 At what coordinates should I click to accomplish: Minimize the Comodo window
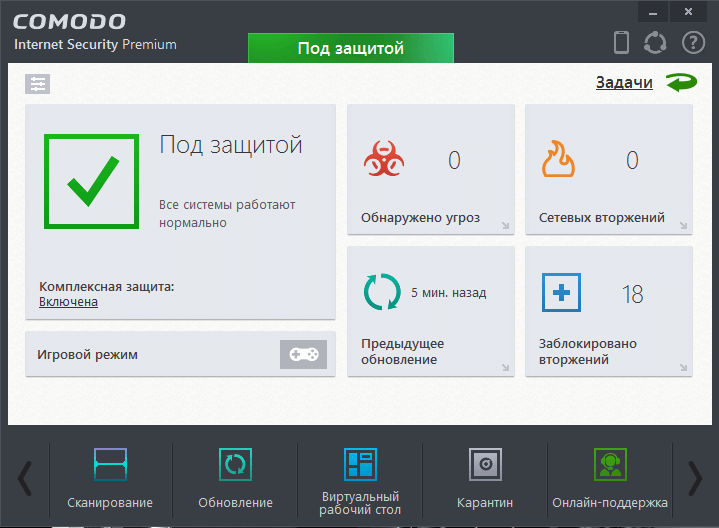pos(653,12)
